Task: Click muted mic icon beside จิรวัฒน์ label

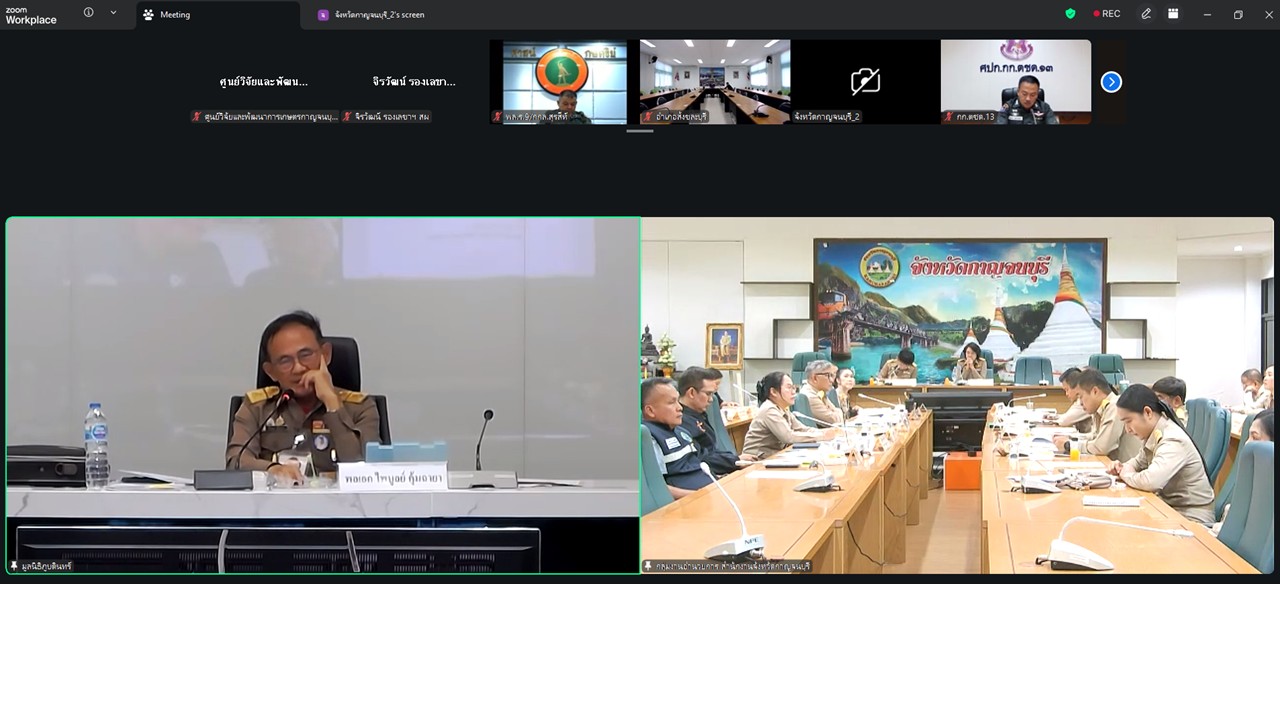Action: (x=347, y=117)
